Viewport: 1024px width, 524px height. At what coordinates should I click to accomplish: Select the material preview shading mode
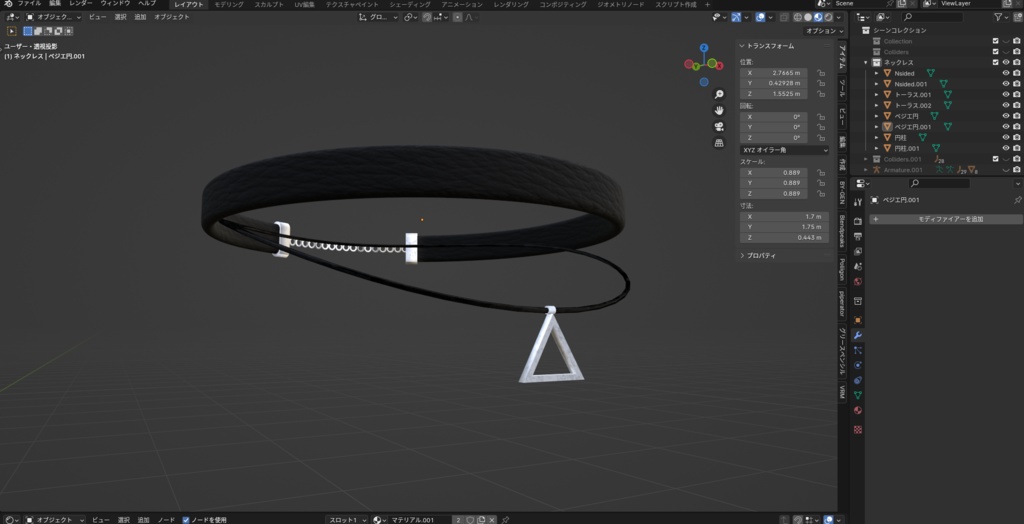[818, 17]
